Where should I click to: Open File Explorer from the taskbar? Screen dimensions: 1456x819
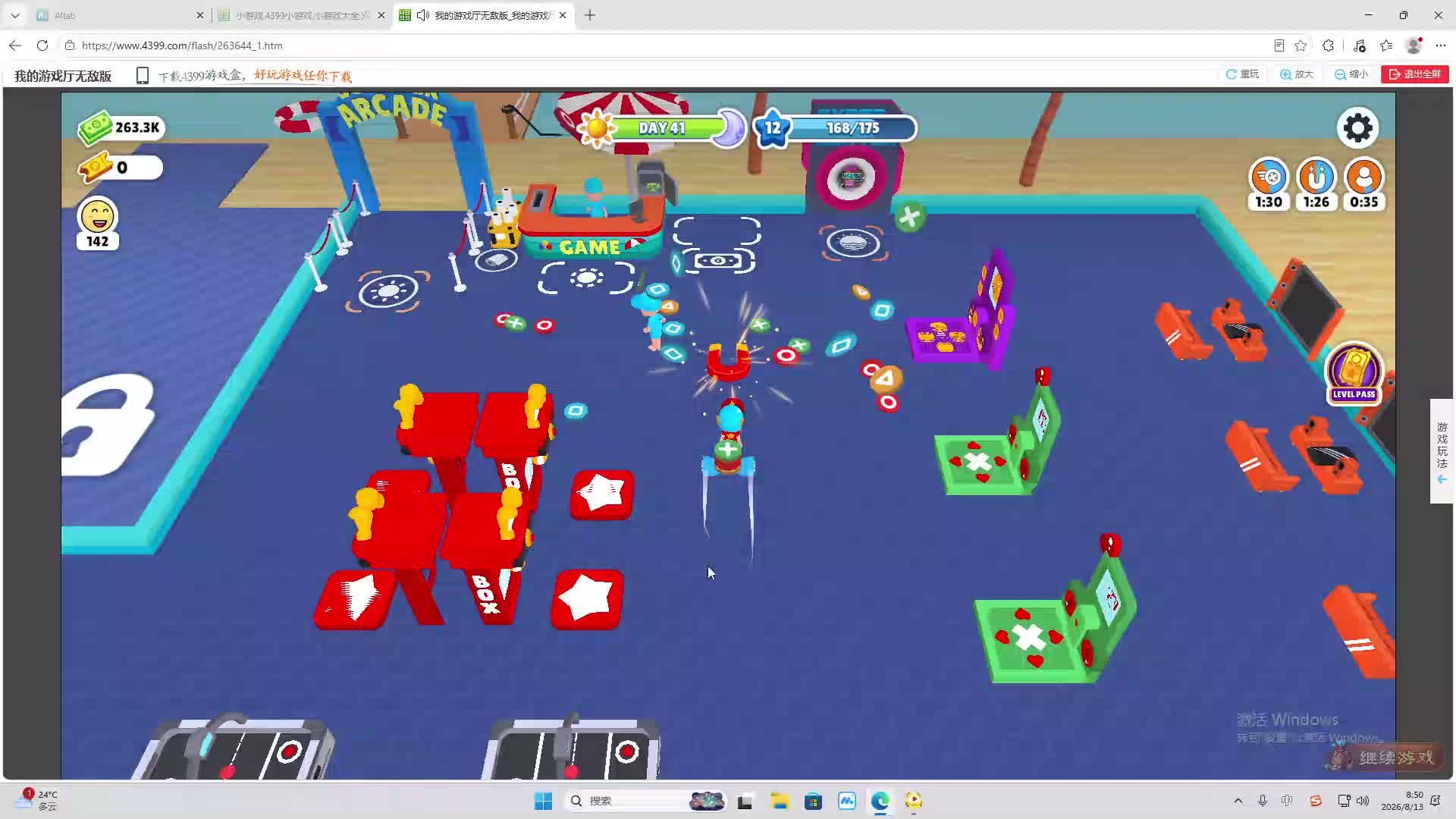[780, 801]
